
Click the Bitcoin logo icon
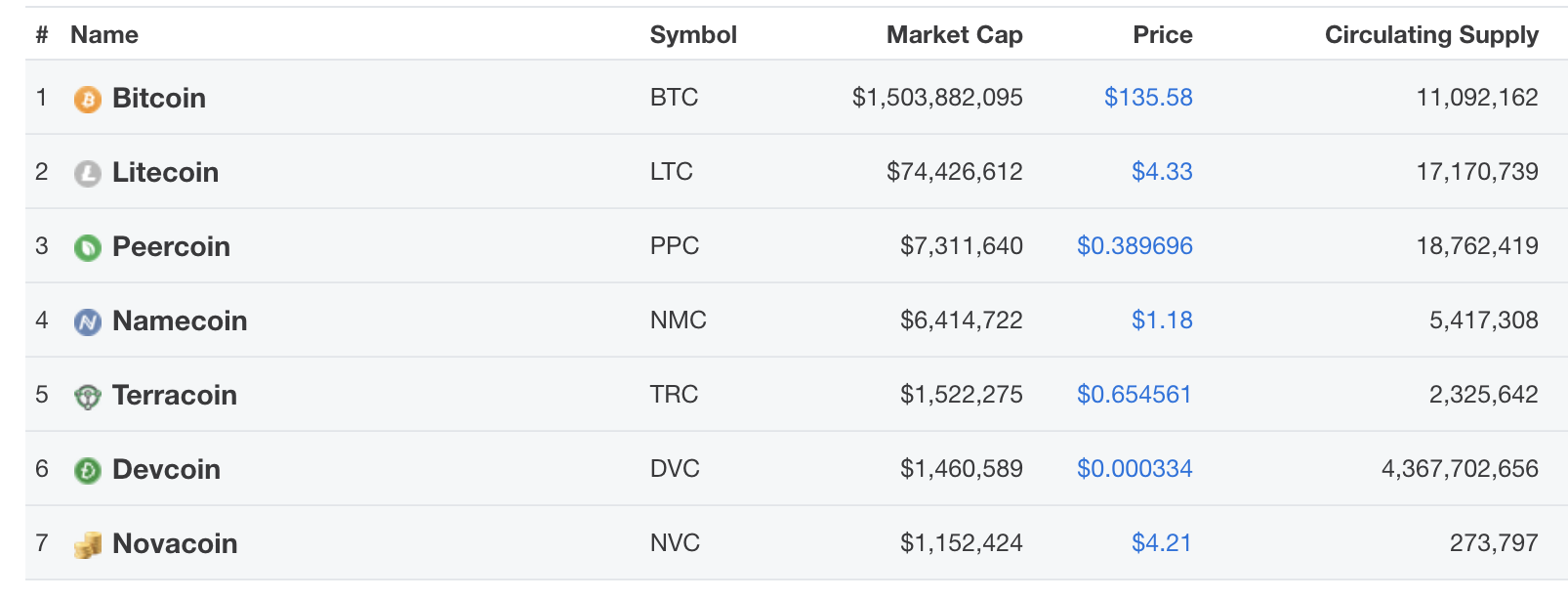point(87,98)
